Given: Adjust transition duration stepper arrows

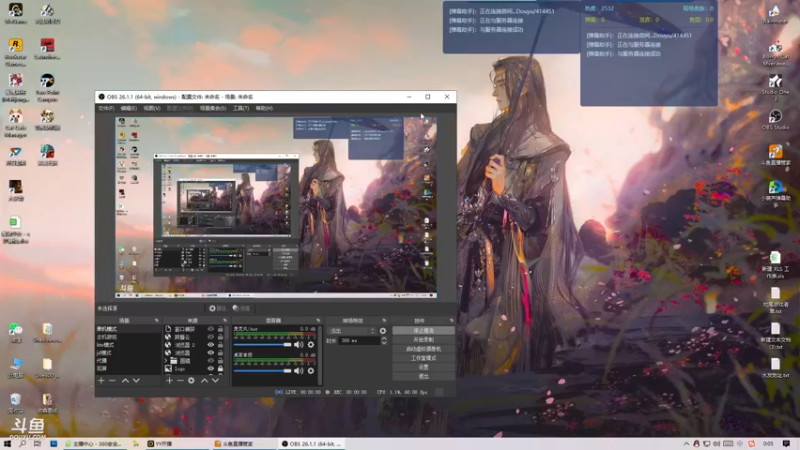Looking at the screenshot, I should 384,340.
